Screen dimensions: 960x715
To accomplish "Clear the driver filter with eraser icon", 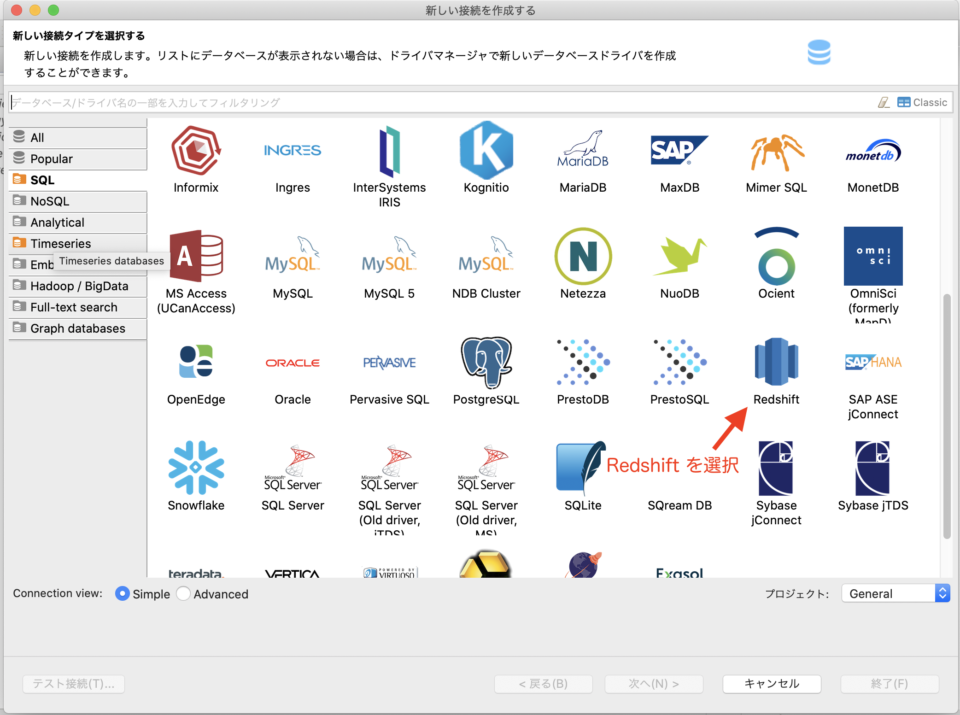I will [883, 102].
